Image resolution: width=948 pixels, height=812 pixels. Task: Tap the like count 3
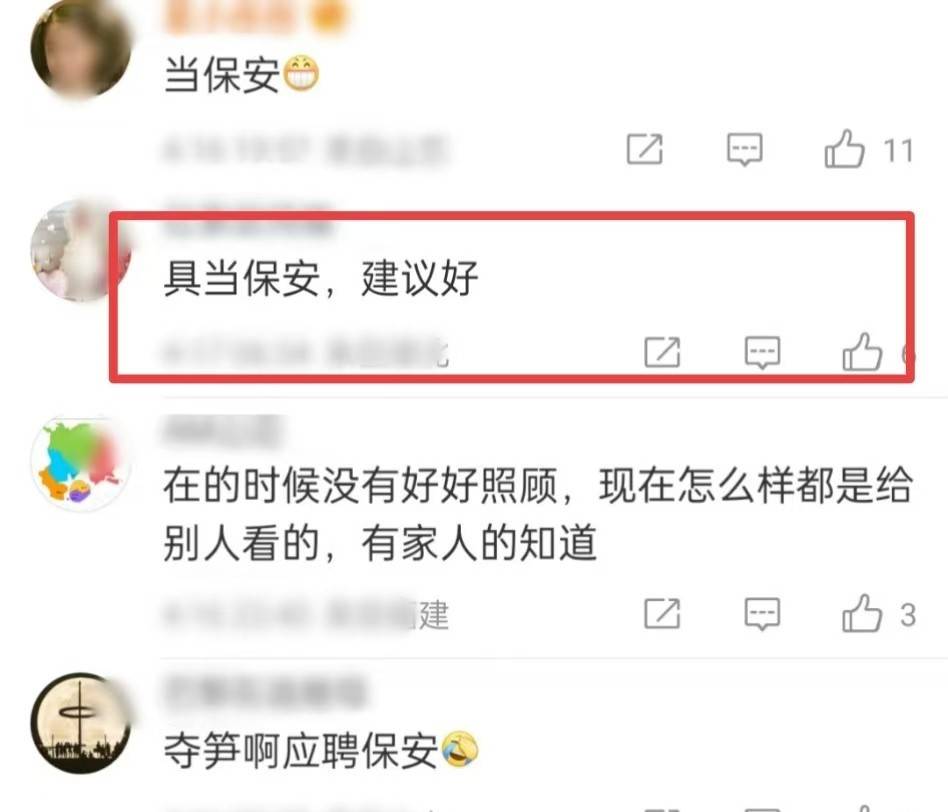click(x=907, y=615)
